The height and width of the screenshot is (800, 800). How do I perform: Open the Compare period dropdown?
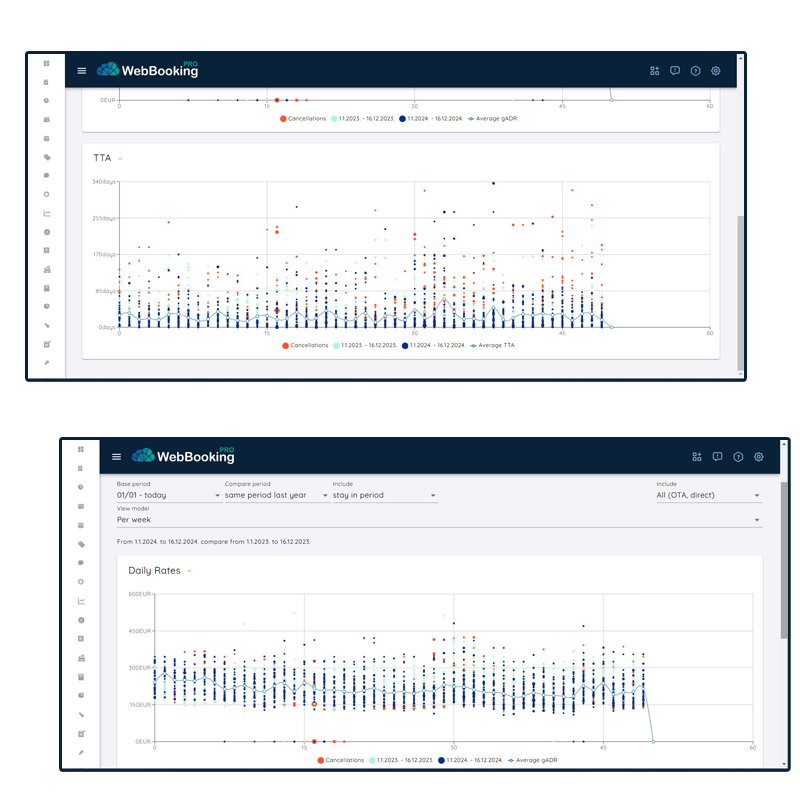coord(276,495)
